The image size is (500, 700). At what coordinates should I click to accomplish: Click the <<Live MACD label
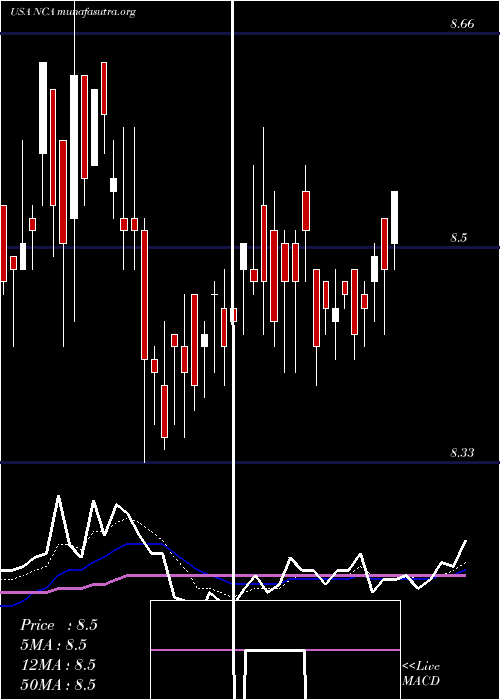click(421, 674)
